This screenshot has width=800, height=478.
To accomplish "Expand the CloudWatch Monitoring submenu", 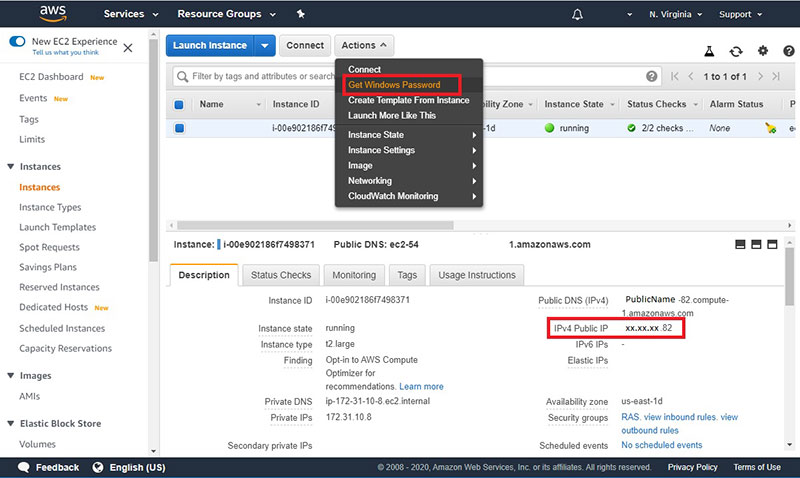I will coord(409,196).
